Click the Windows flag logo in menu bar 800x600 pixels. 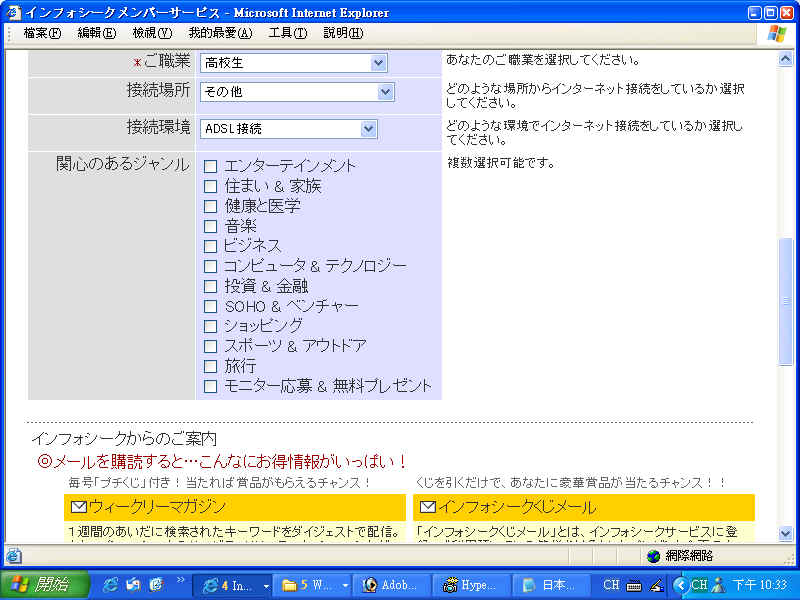777,33
